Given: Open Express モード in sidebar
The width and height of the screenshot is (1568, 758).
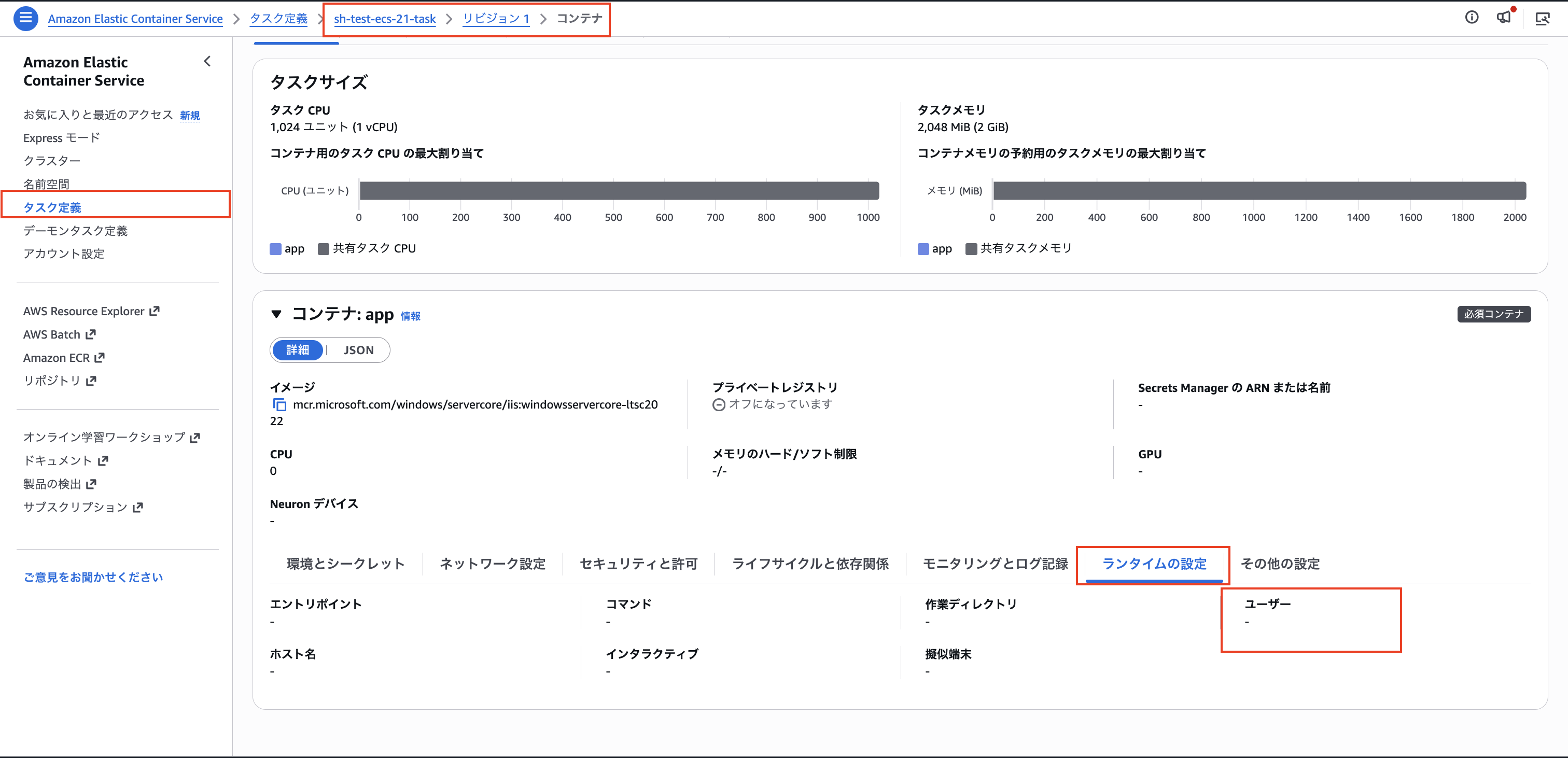Looking at the screenshot, I should pos(62,137).
